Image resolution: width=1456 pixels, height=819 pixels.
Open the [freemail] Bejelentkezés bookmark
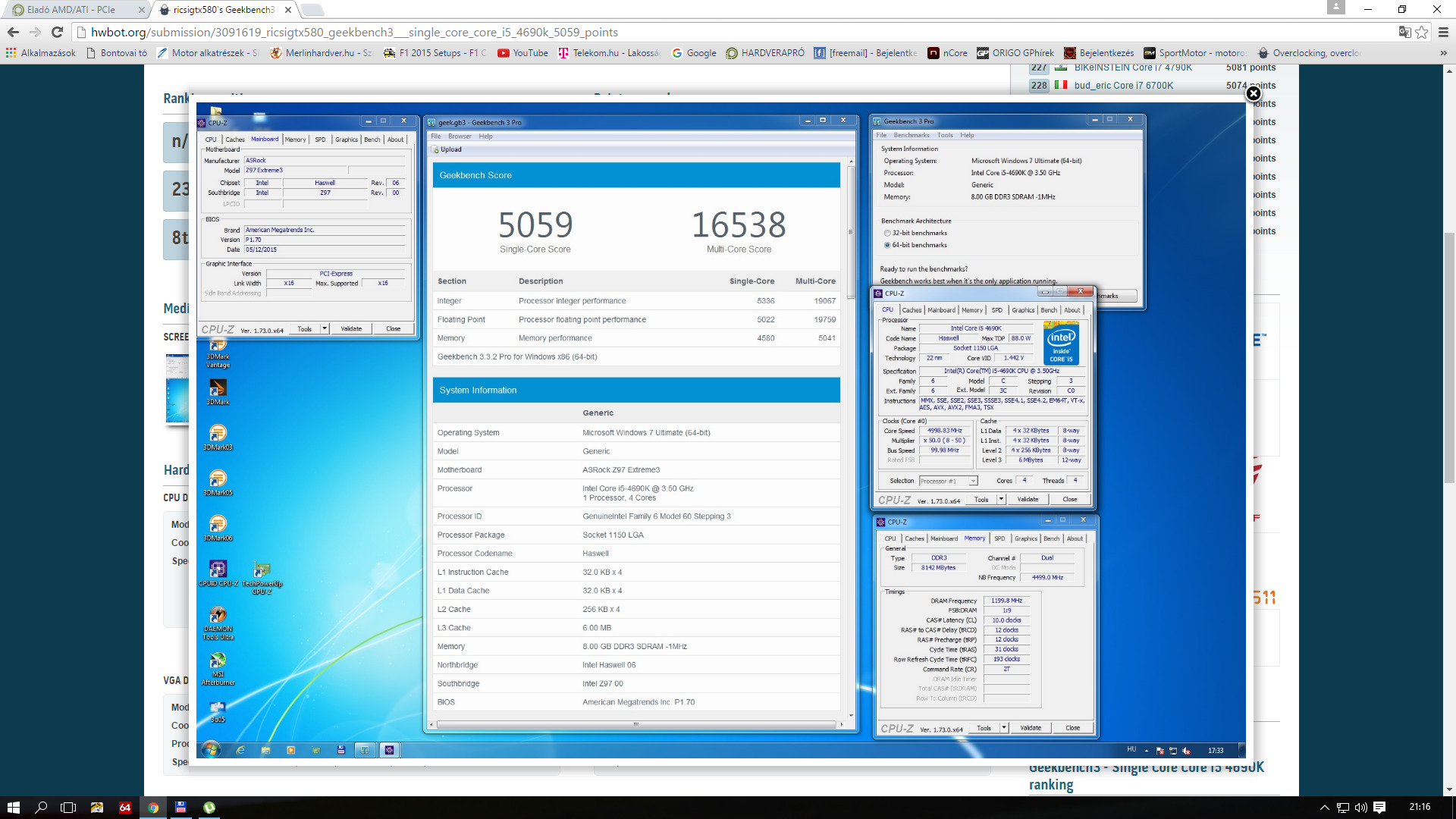pos(865,53)
